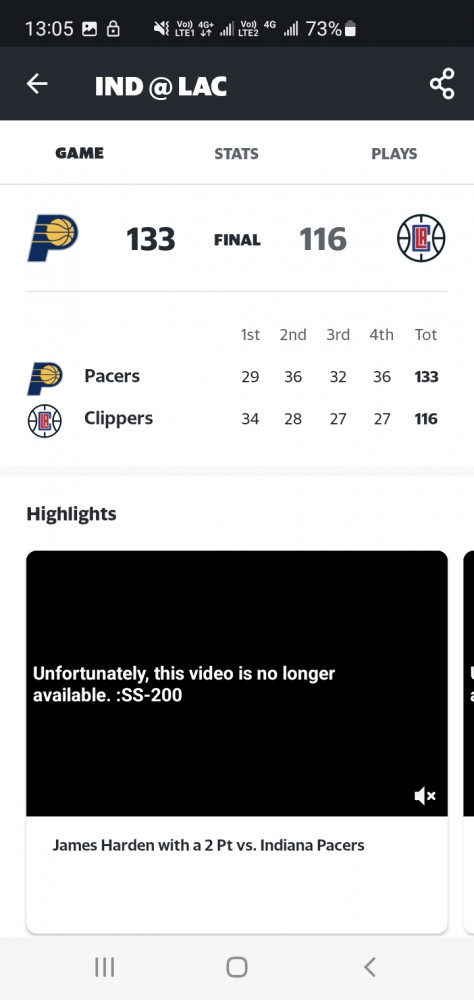Open James Harden 2 Pt highlight caption

208,846
